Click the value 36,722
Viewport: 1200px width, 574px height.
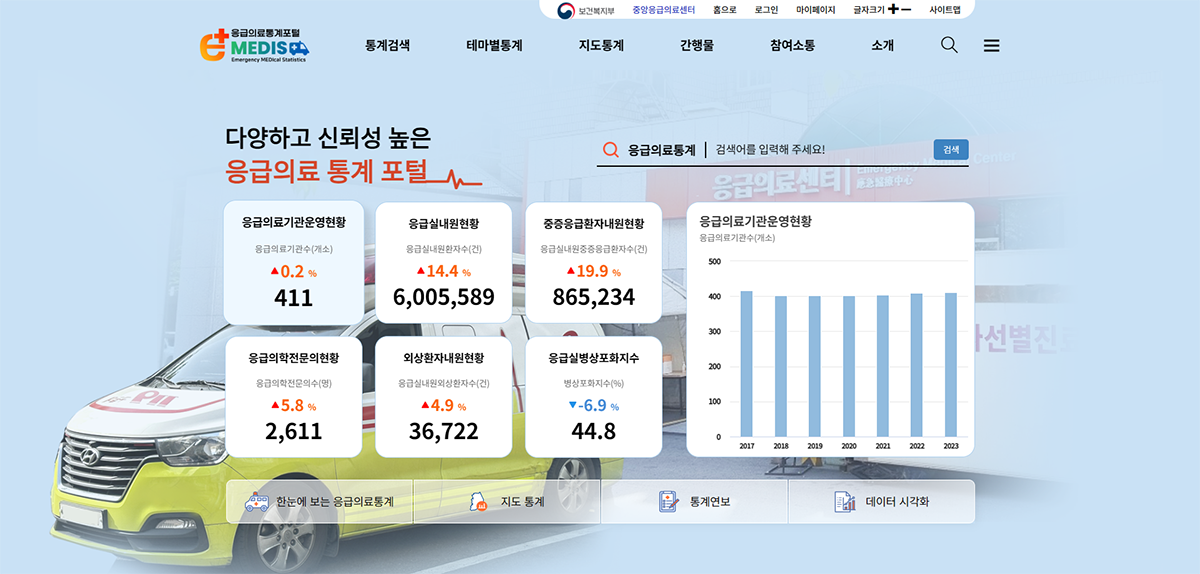point(443,431)
